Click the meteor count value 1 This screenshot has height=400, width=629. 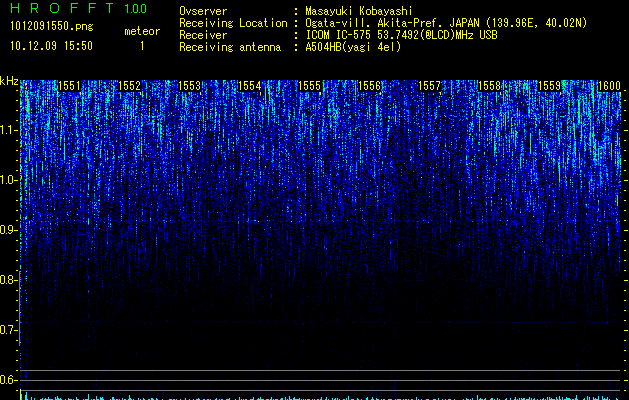tap(142, 46)
